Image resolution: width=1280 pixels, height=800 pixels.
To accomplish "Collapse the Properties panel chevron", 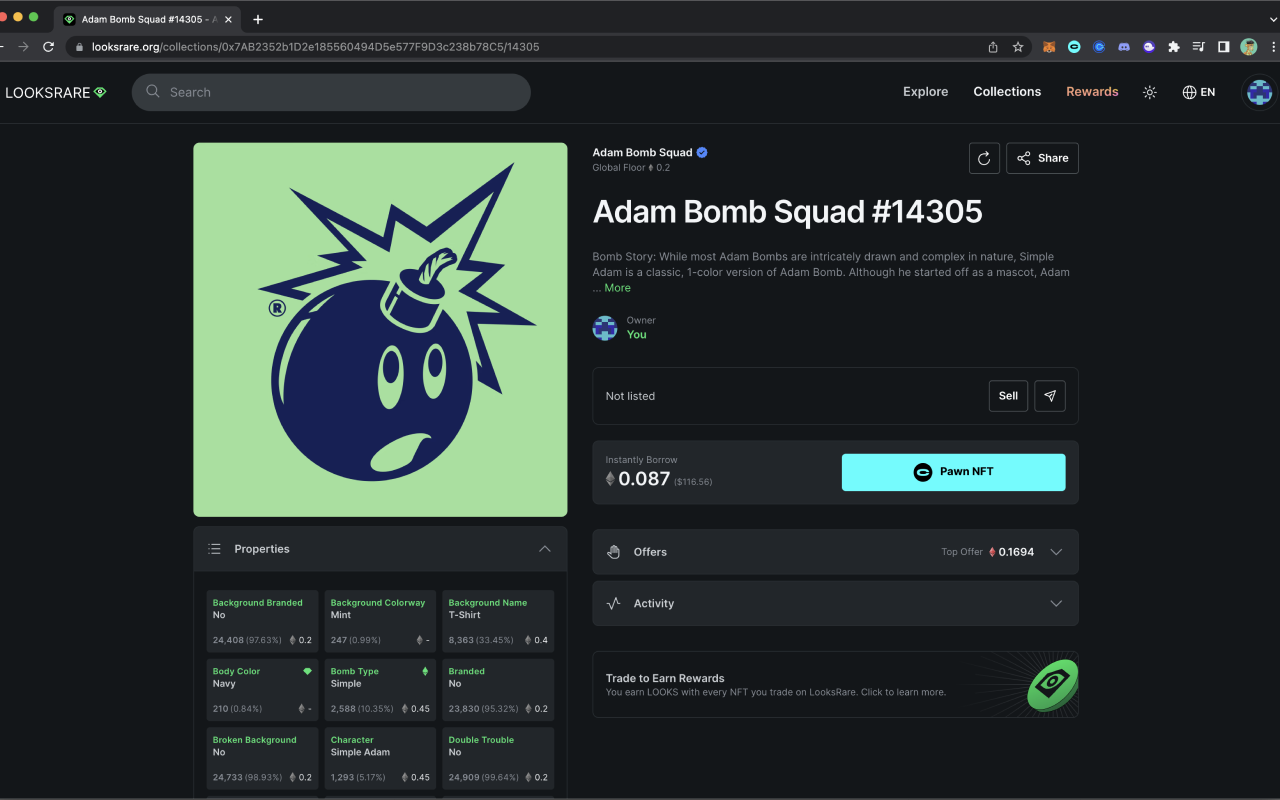I will pyautogui.click(x=544, y=549).
